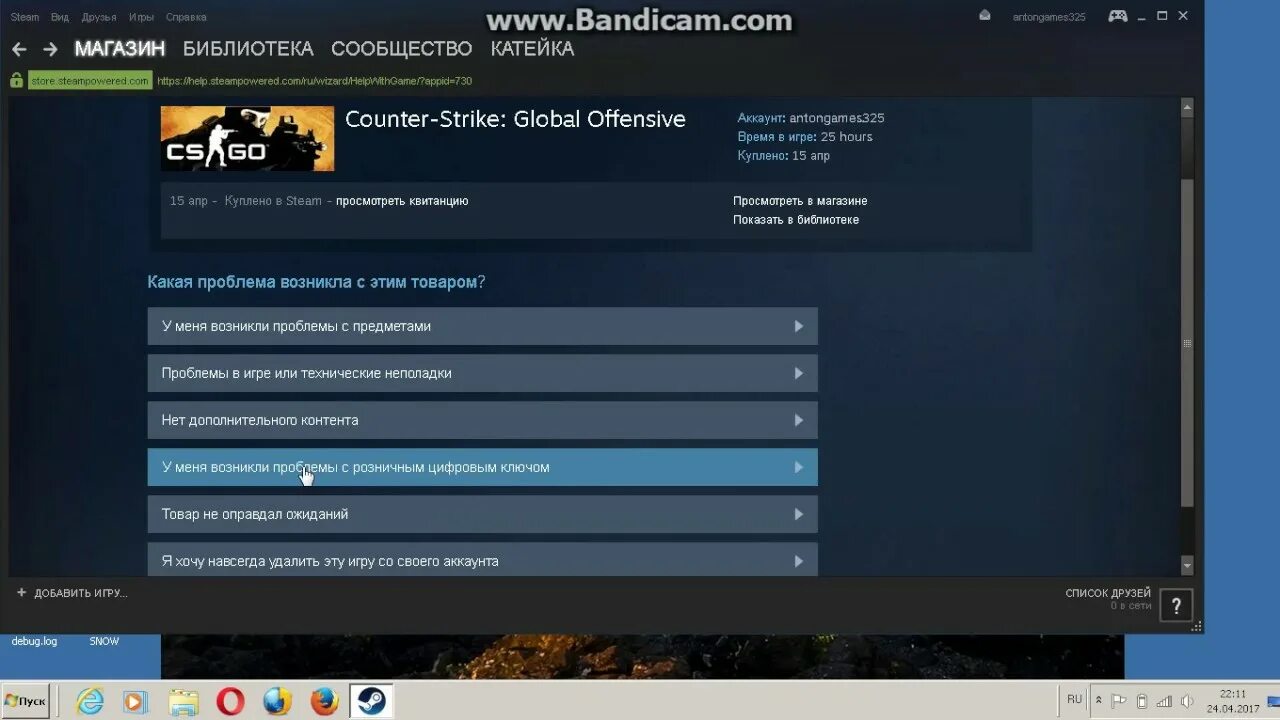This screenshot has width=1280, height=720.
Task: Launch Firefox from the taskbar
Action: coord(324,701)
